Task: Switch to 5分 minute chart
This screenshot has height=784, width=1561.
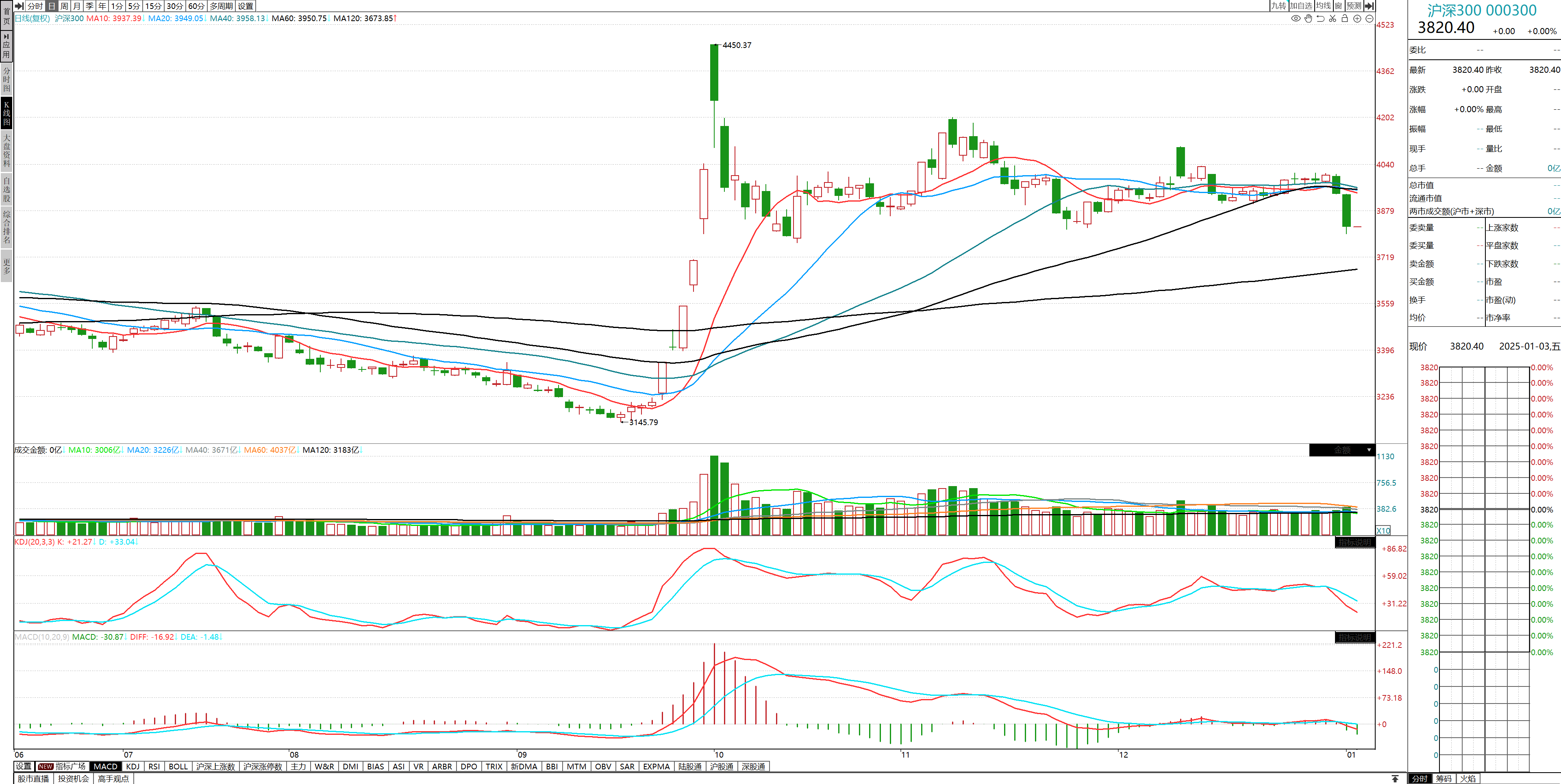Action: point(134,6)
